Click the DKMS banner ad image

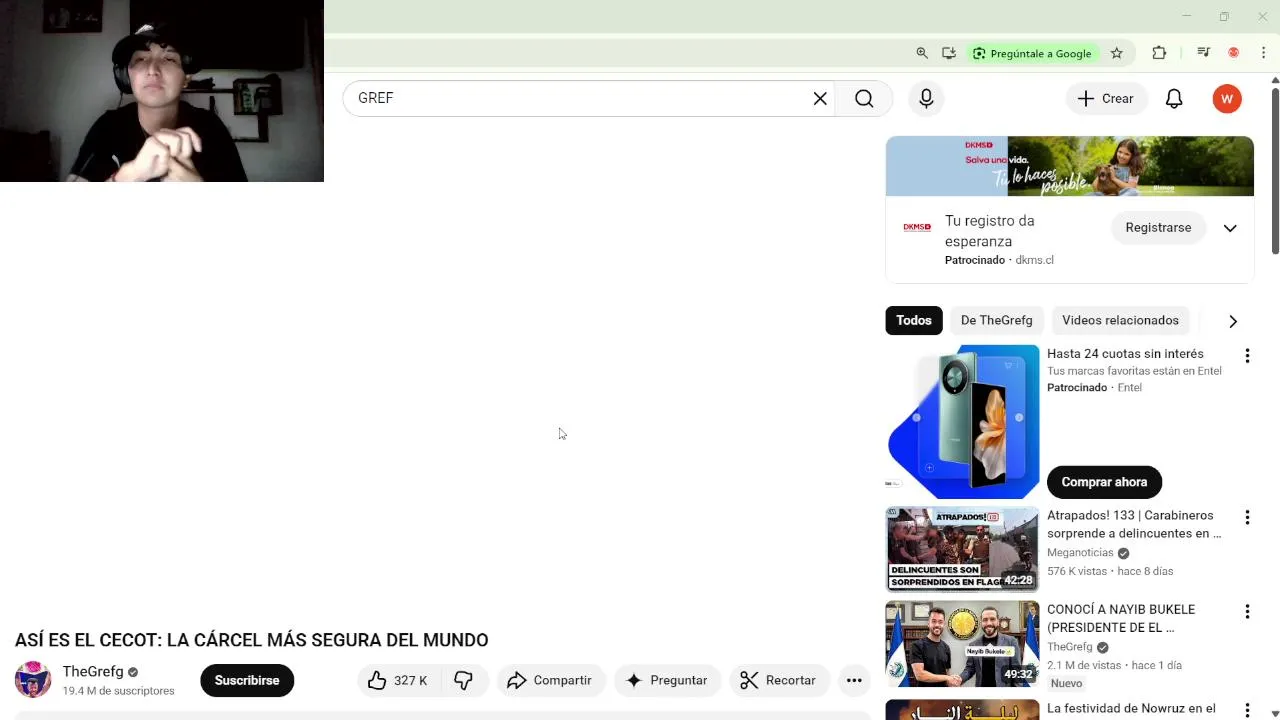(x=1069, y=166)
